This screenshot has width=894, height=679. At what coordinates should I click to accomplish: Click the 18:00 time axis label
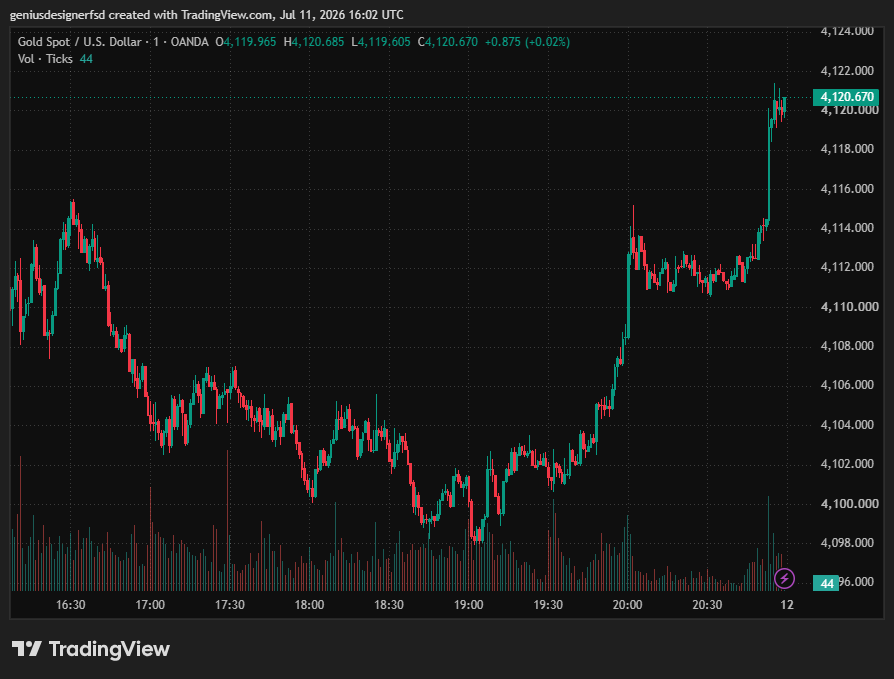click(309, 605)
